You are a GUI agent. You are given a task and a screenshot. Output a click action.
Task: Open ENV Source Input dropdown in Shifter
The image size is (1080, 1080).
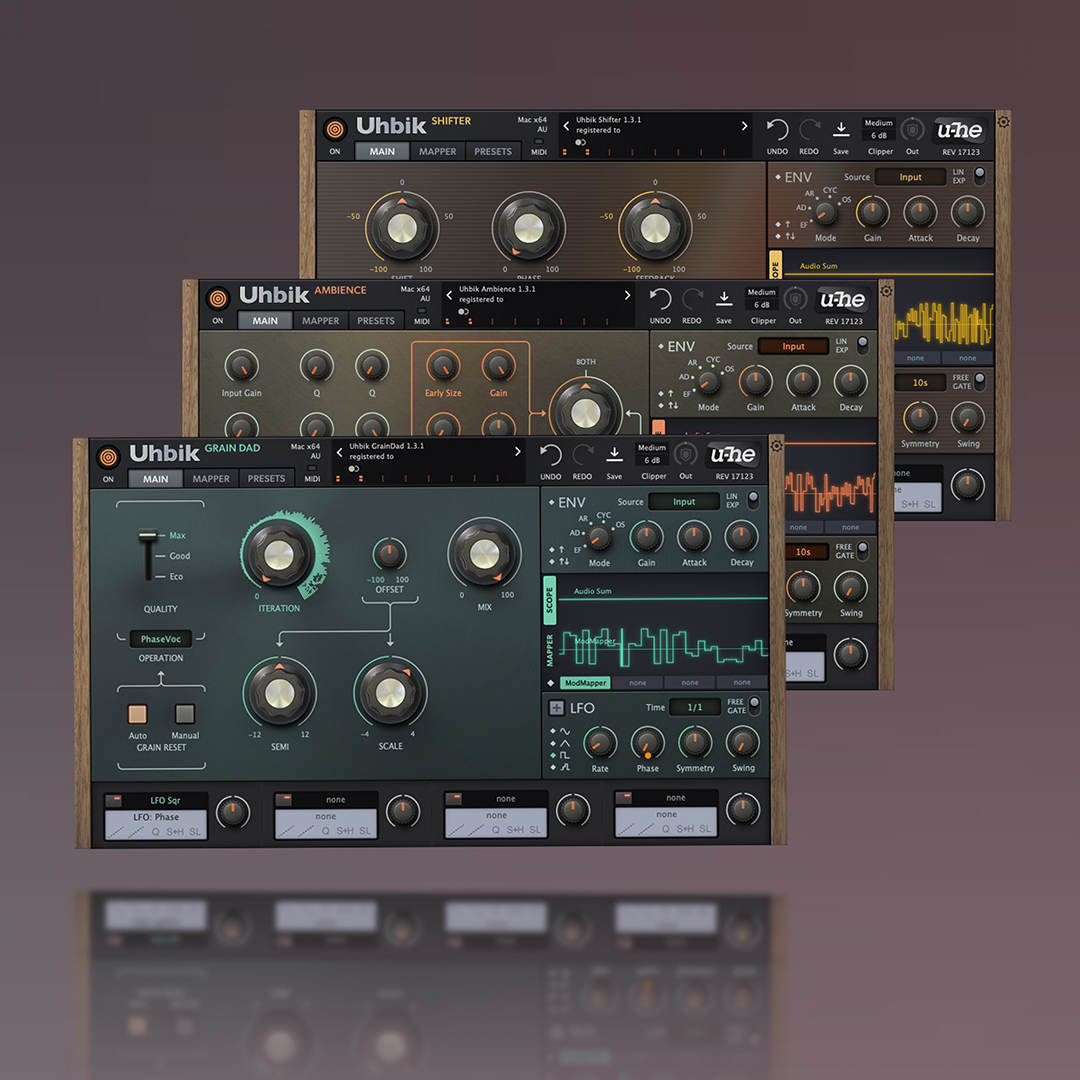911,177
